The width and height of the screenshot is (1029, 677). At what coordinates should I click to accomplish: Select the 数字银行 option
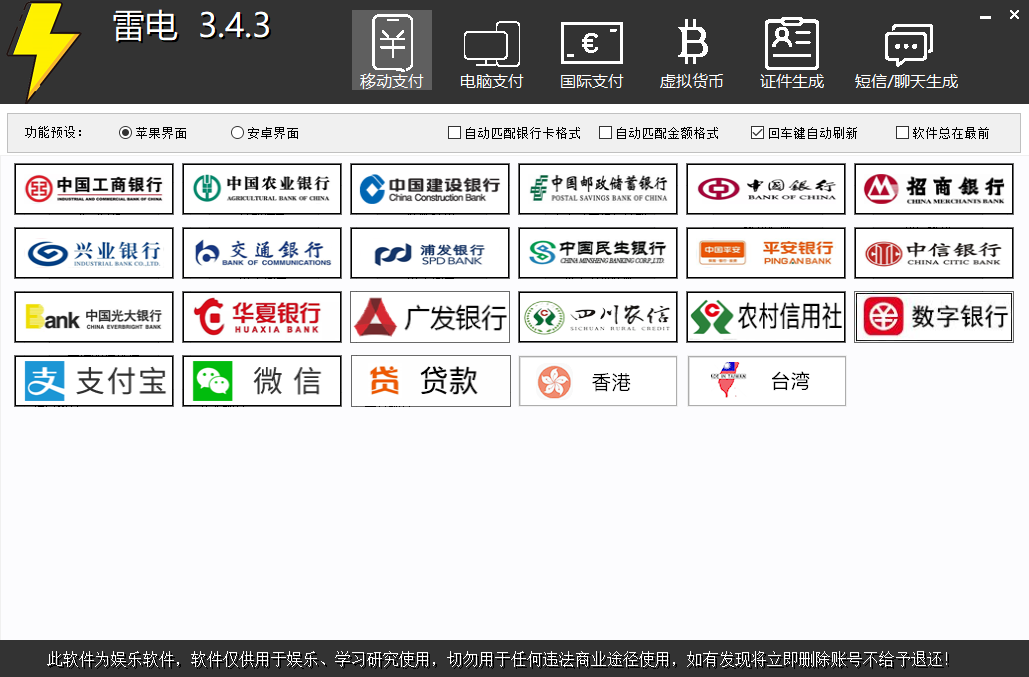(x=933, y=317)
